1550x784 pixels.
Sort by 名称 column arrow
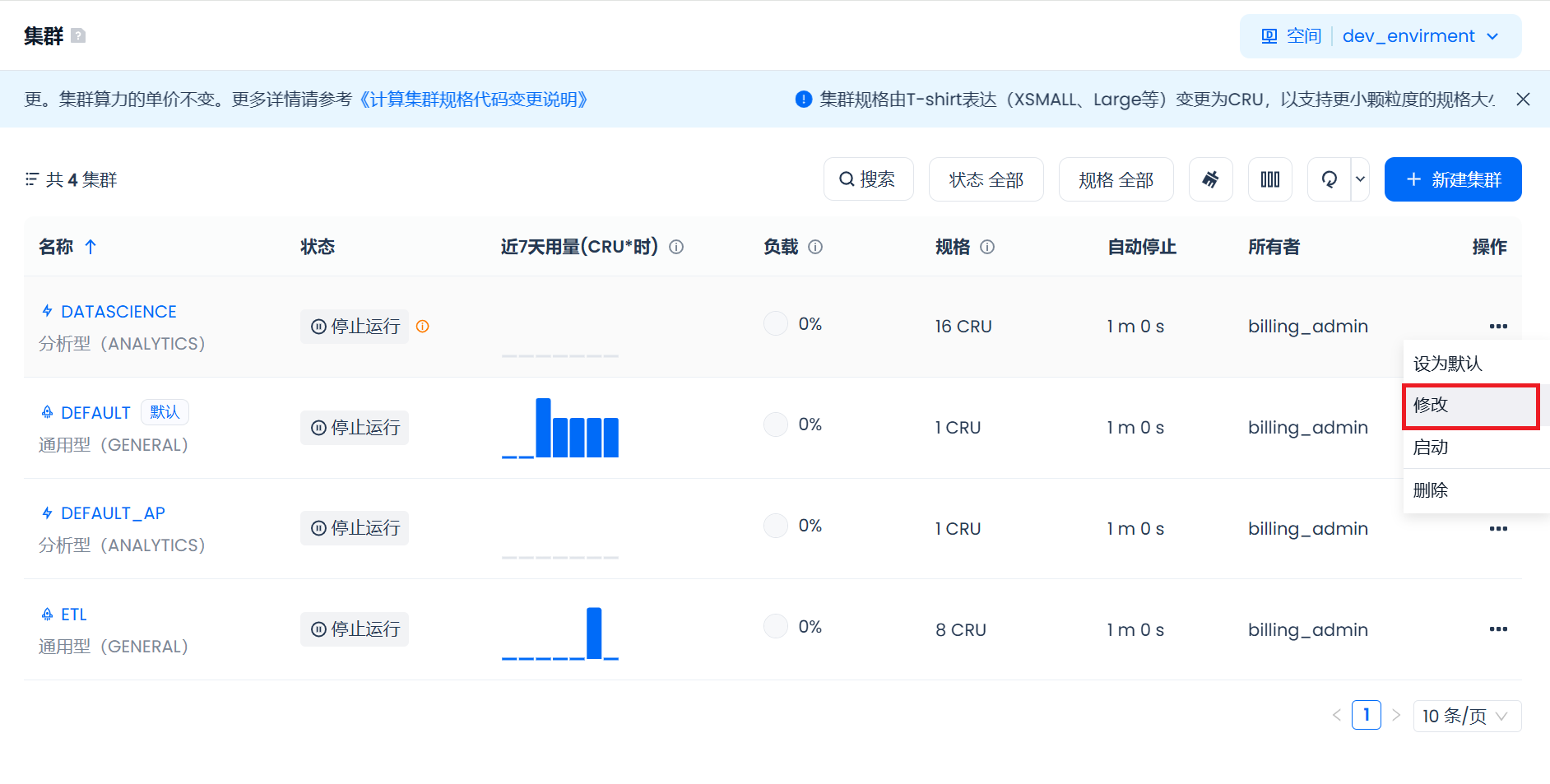(x=90, y=247)
